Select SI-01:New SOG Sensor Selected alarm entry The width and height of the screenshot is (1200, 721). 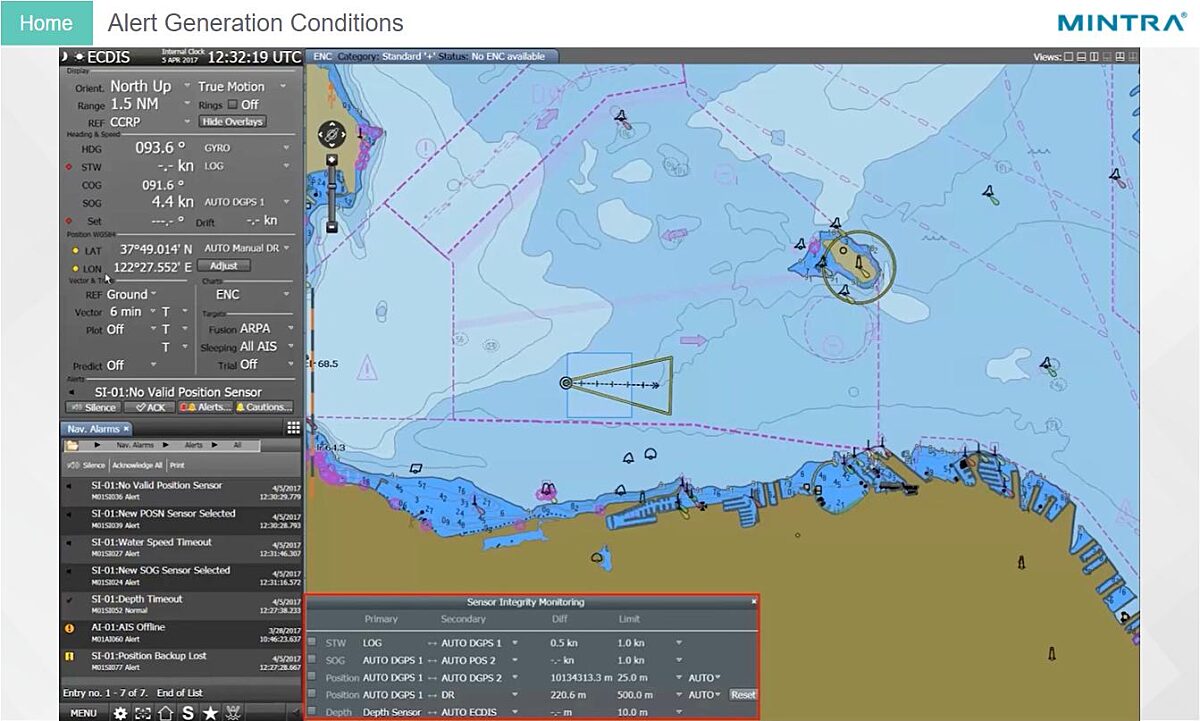point(181,575)
